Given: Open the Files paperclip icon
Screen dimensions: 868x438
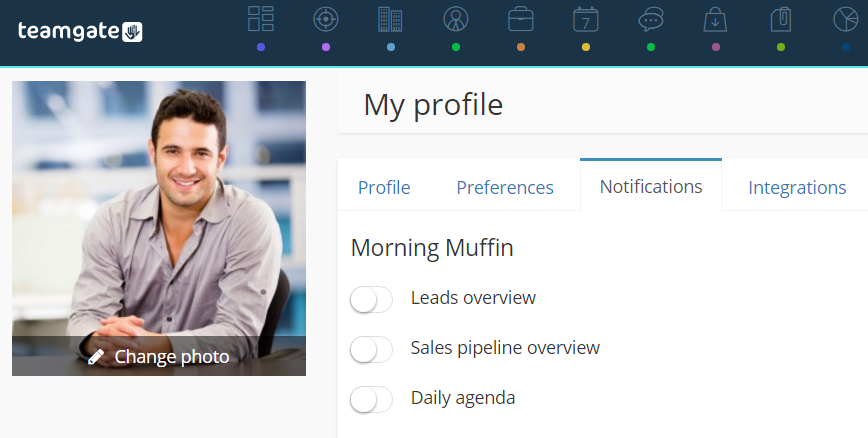Looking at the screenshot, I should click(x=781, y=19).
